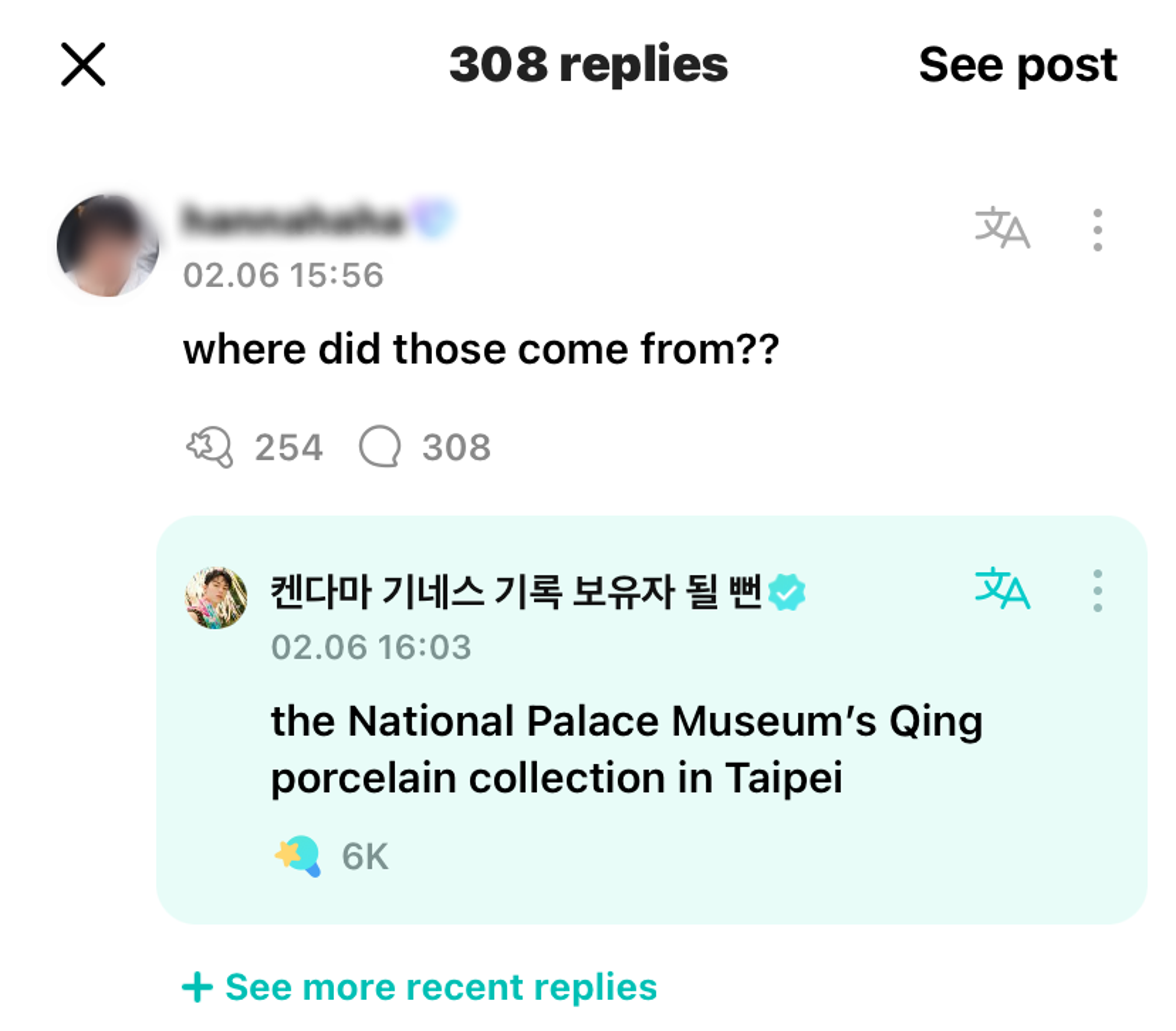Open three-dot menu on artist reply
The height and width of the screenshot is (1031, 1176).
pyautogui.click(x=1097, y=590)
